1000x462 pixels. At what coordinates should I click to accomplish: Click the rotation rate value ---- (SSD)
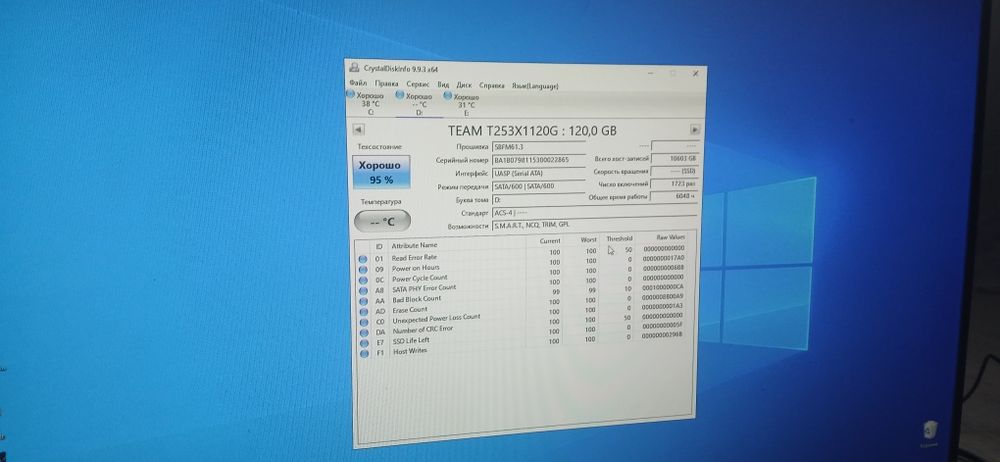tap(675, 171)
